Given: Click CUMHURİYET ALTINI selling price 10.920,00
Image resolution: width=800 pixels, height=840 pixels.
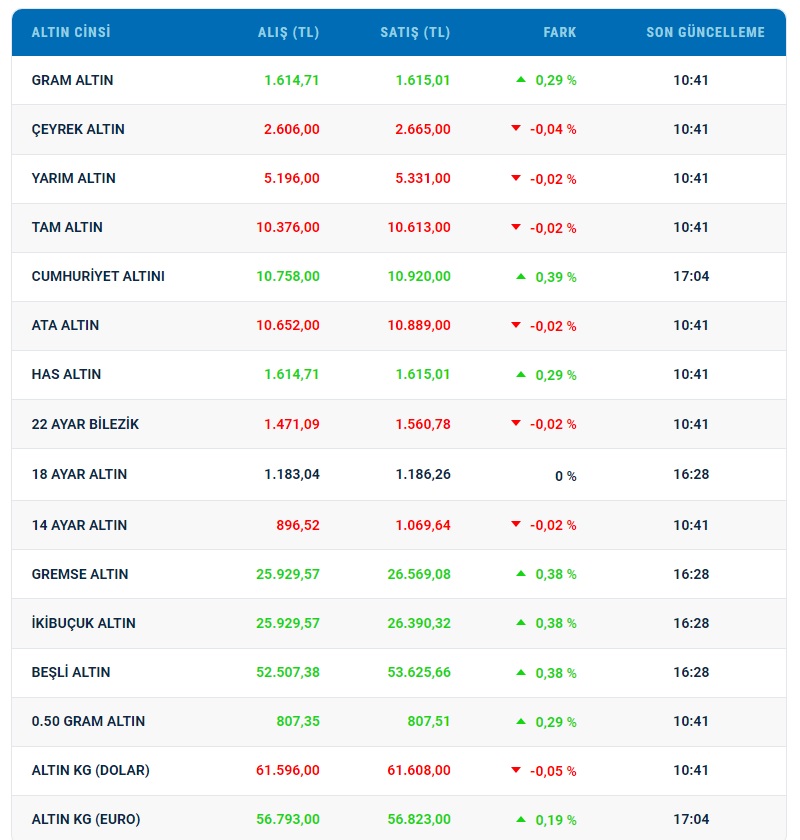Looking at the screenshot, I should click(419, 276).
